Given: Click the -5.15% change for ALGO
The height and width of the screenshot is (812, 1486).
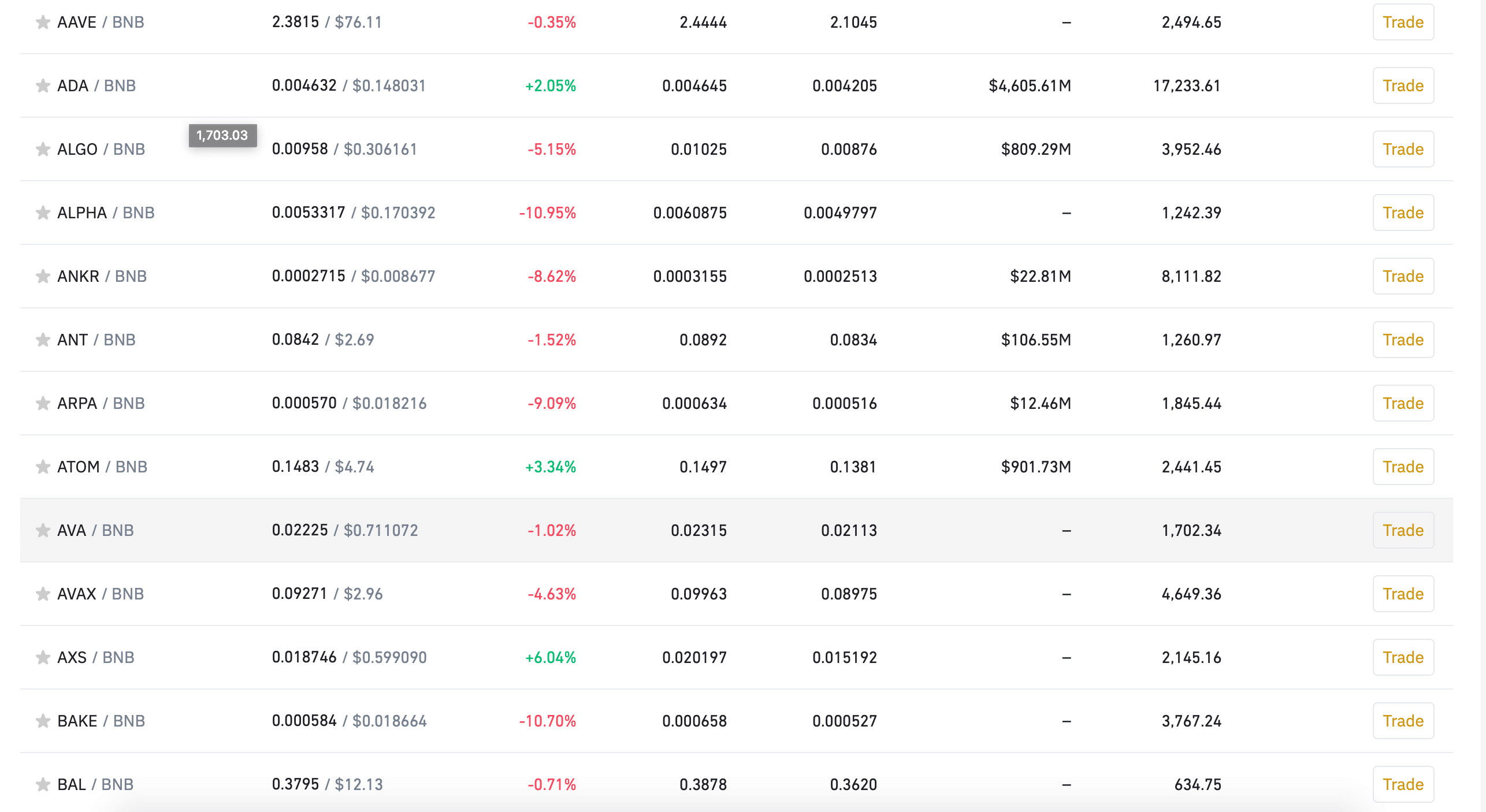Looking at the screenshot, I should [x=552, y=150].
